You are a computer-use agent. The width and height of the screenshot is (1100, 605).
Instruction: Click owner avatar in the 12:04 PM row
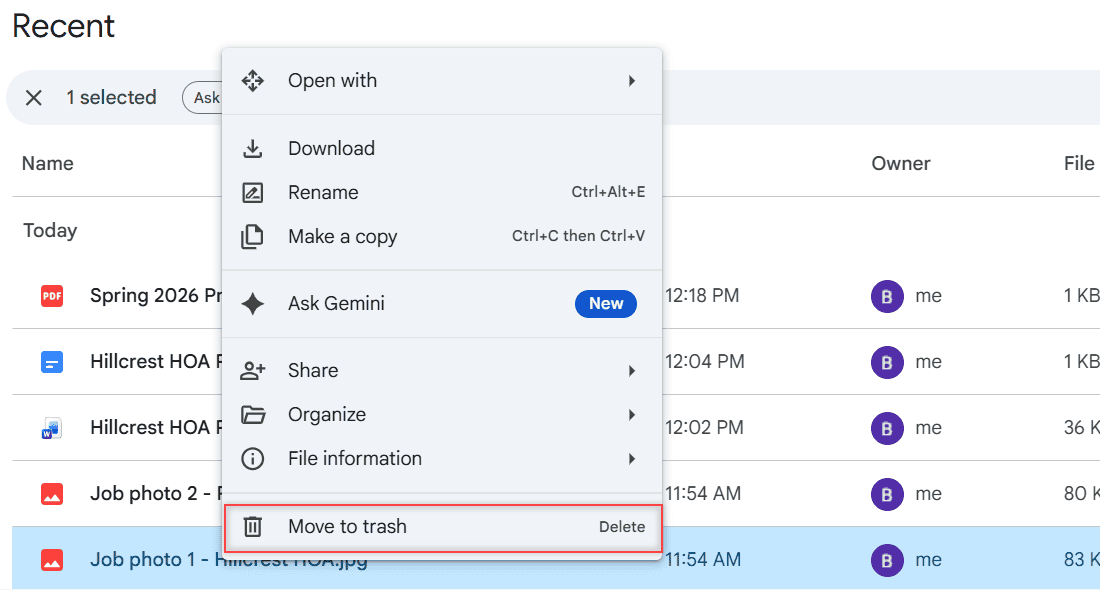[x=887, y=362]
